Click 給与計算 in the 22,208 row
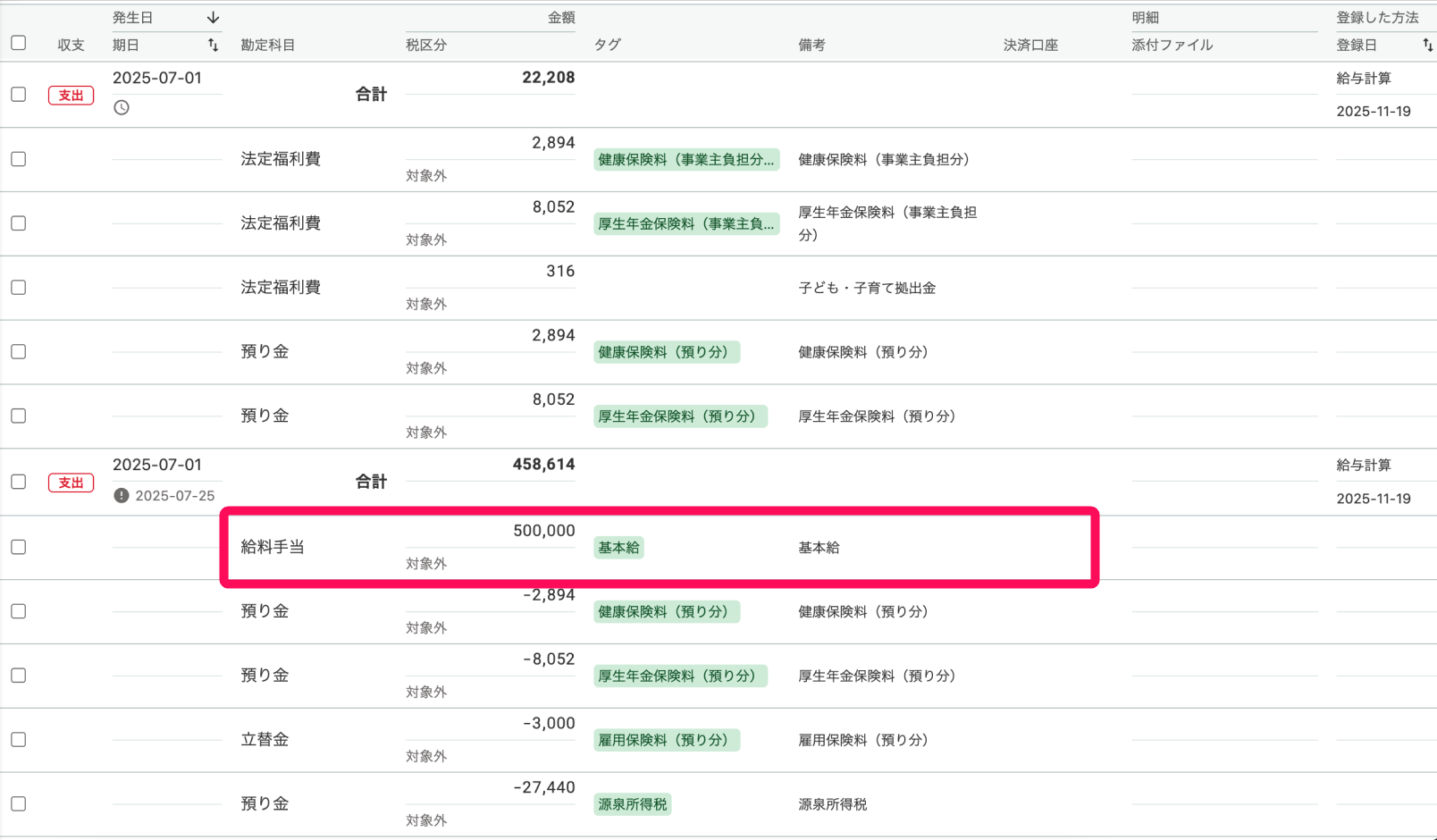The width and height of the screenshot is (1437, 840). coord(1364,79)
